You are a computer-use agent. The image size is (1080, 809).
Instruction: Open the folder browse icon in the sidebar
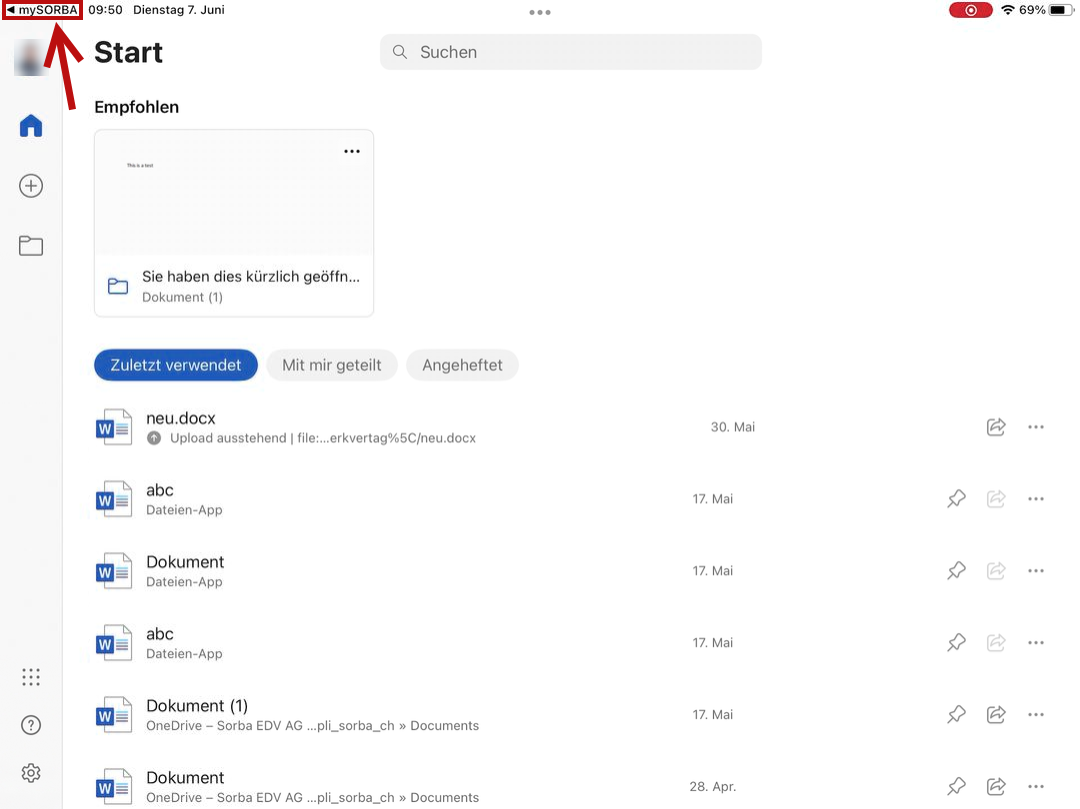pos(31,245)
